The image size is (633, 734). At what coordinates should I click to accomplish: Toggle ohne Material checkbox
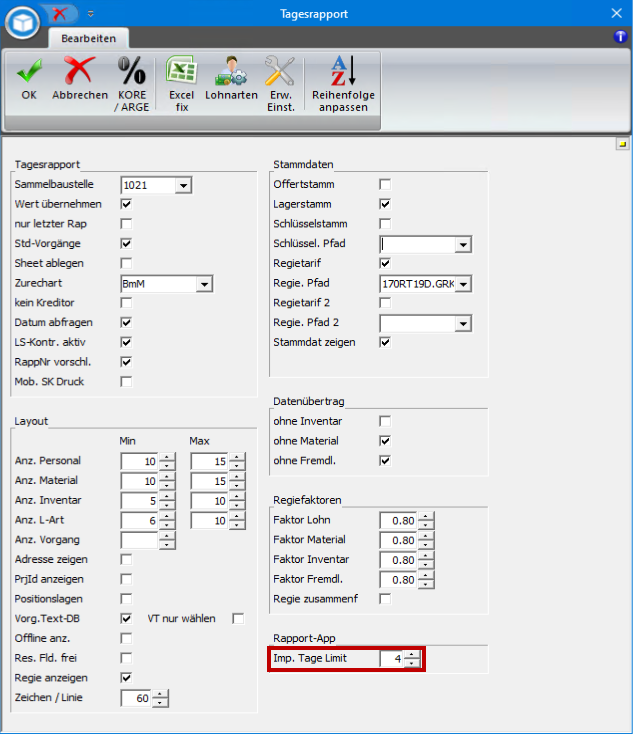click(x=385, y=441)
